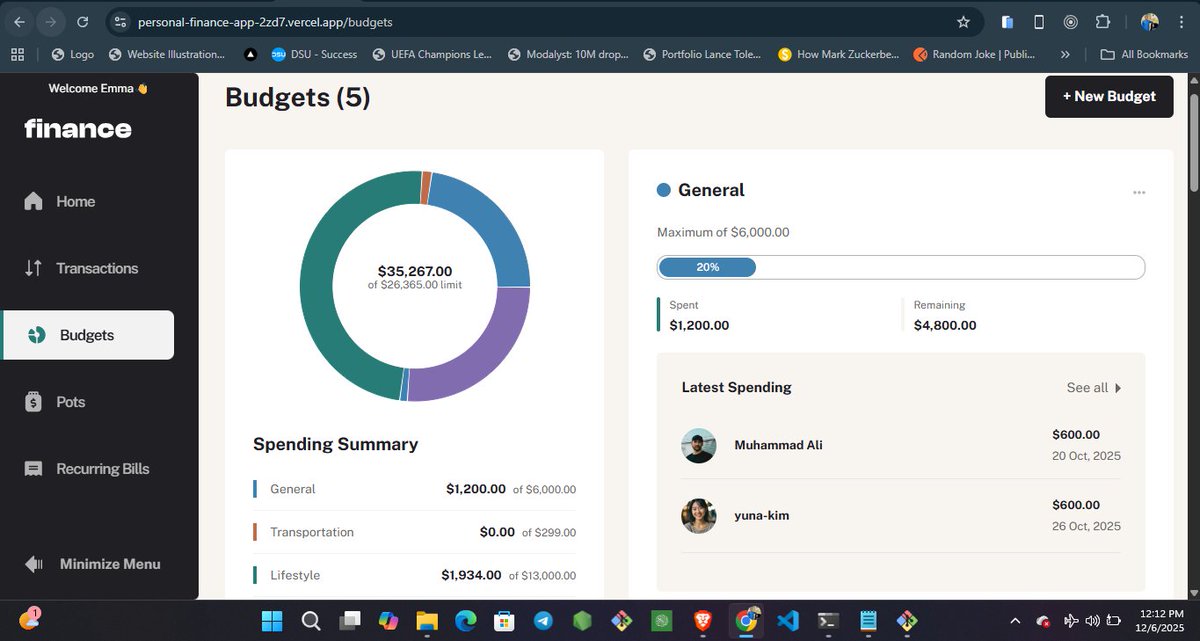Toggle the bookmark star in the address bar

point(962,21)
